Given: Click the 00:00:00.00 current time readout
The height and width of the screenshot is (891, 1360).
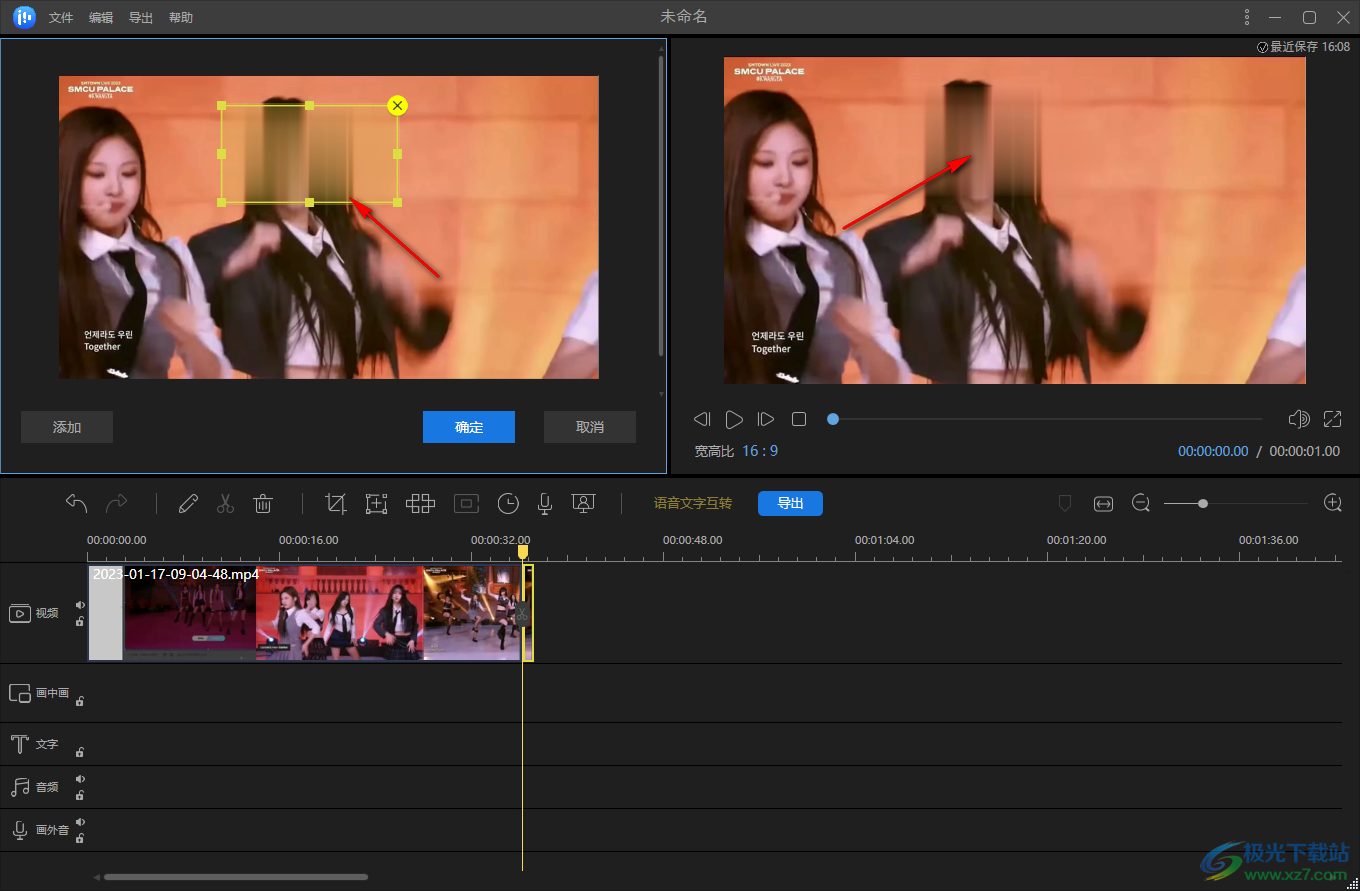Looking at the screenshot, I should (x=1213, y=451).
